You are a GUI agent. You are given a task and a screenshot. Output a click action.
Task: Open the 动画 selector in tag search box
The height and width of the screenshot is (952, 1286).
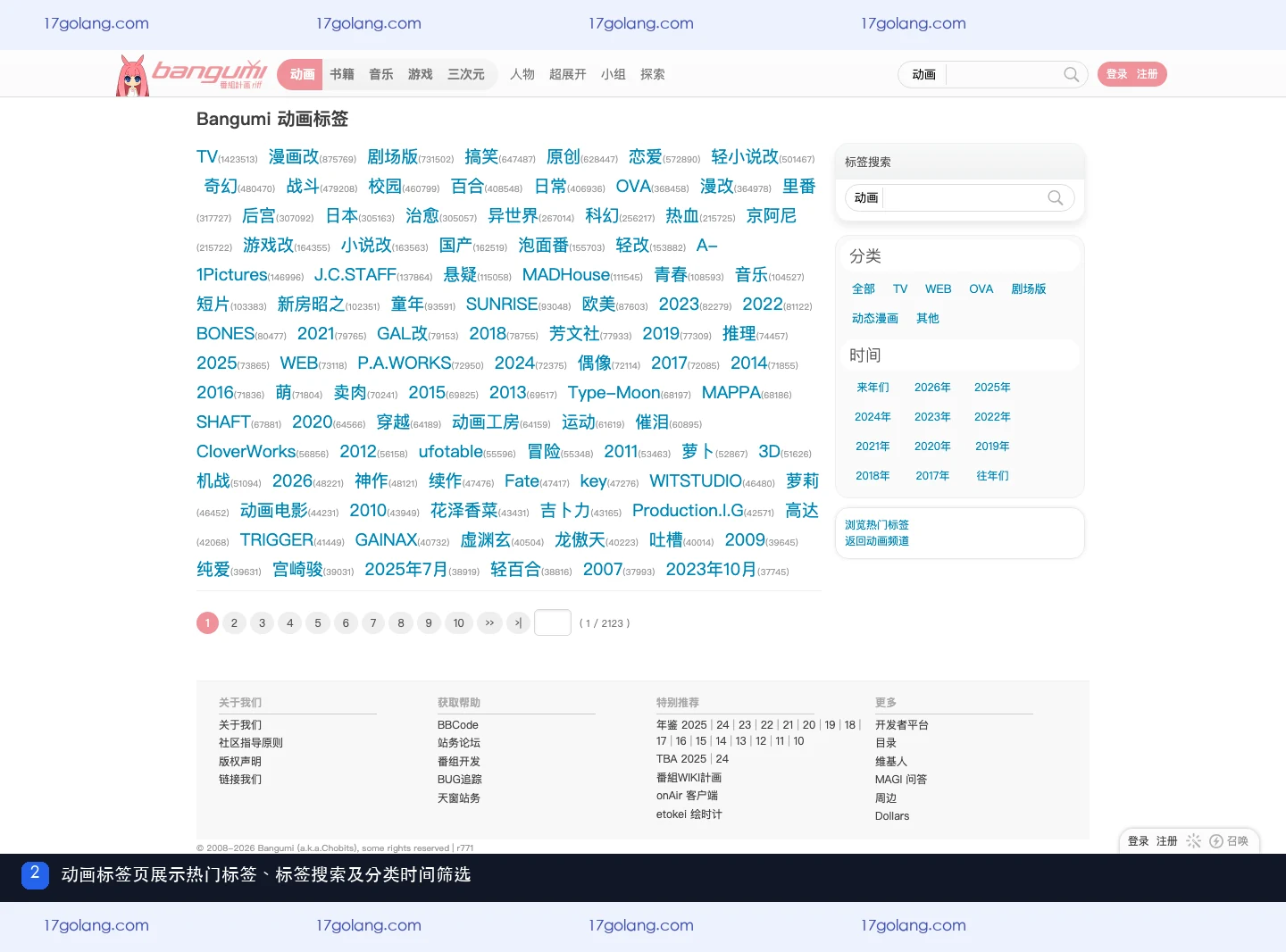[x=866, y=197]
